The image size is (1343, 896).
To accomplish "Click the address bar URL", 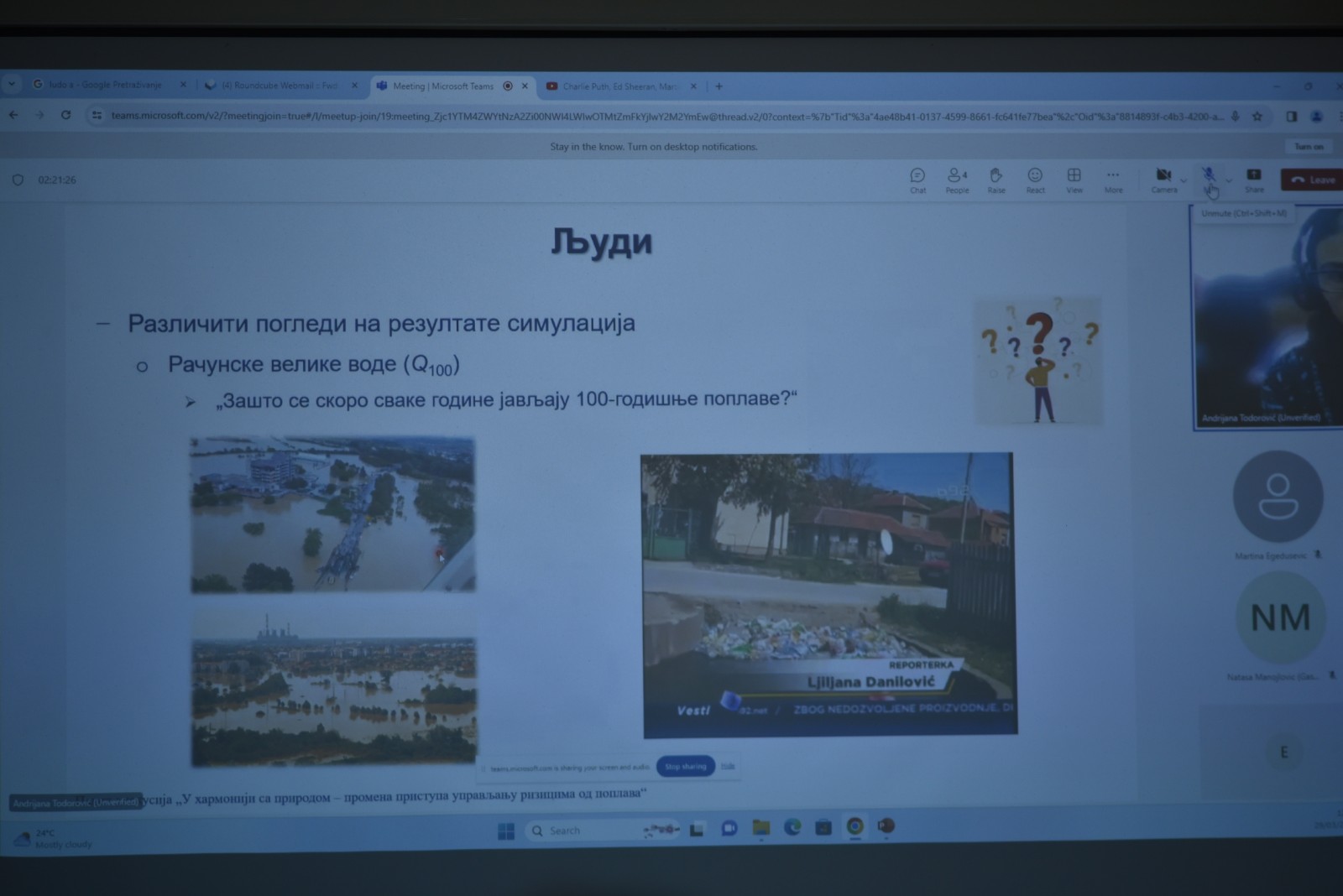I will pos(667,116).
